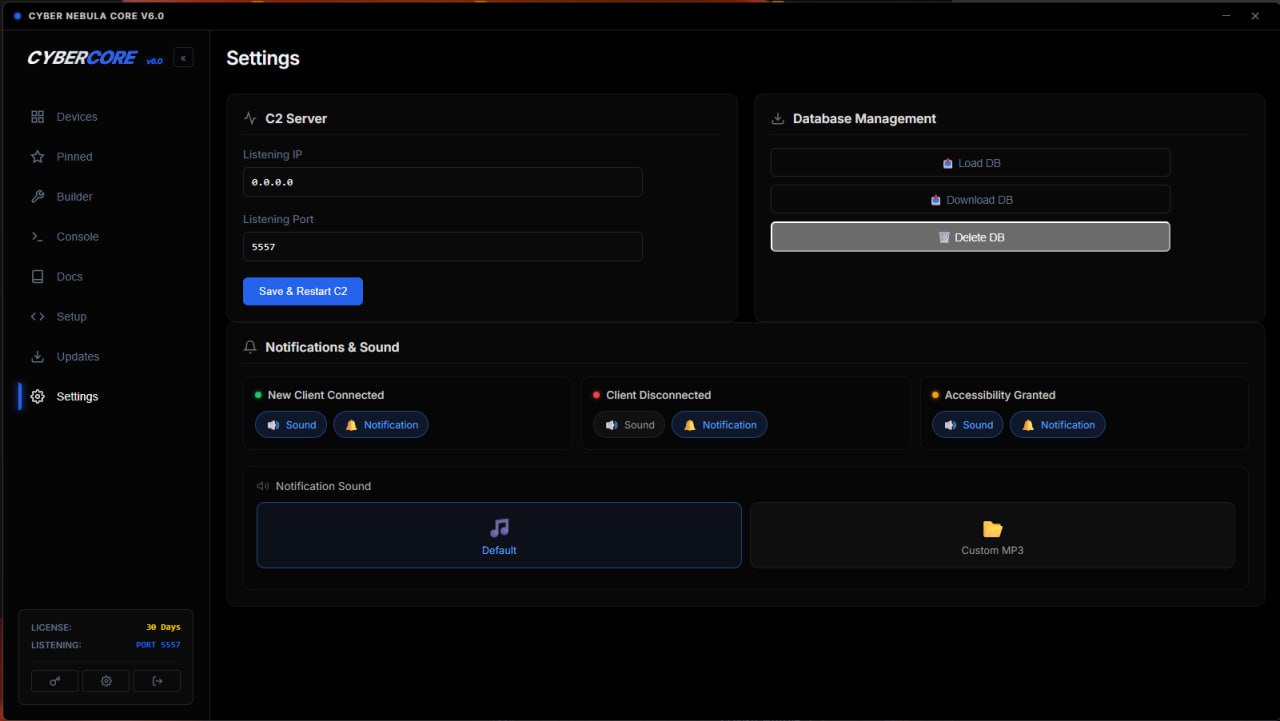
Task: Go to Docs in the sidebar
Action: 69,277
